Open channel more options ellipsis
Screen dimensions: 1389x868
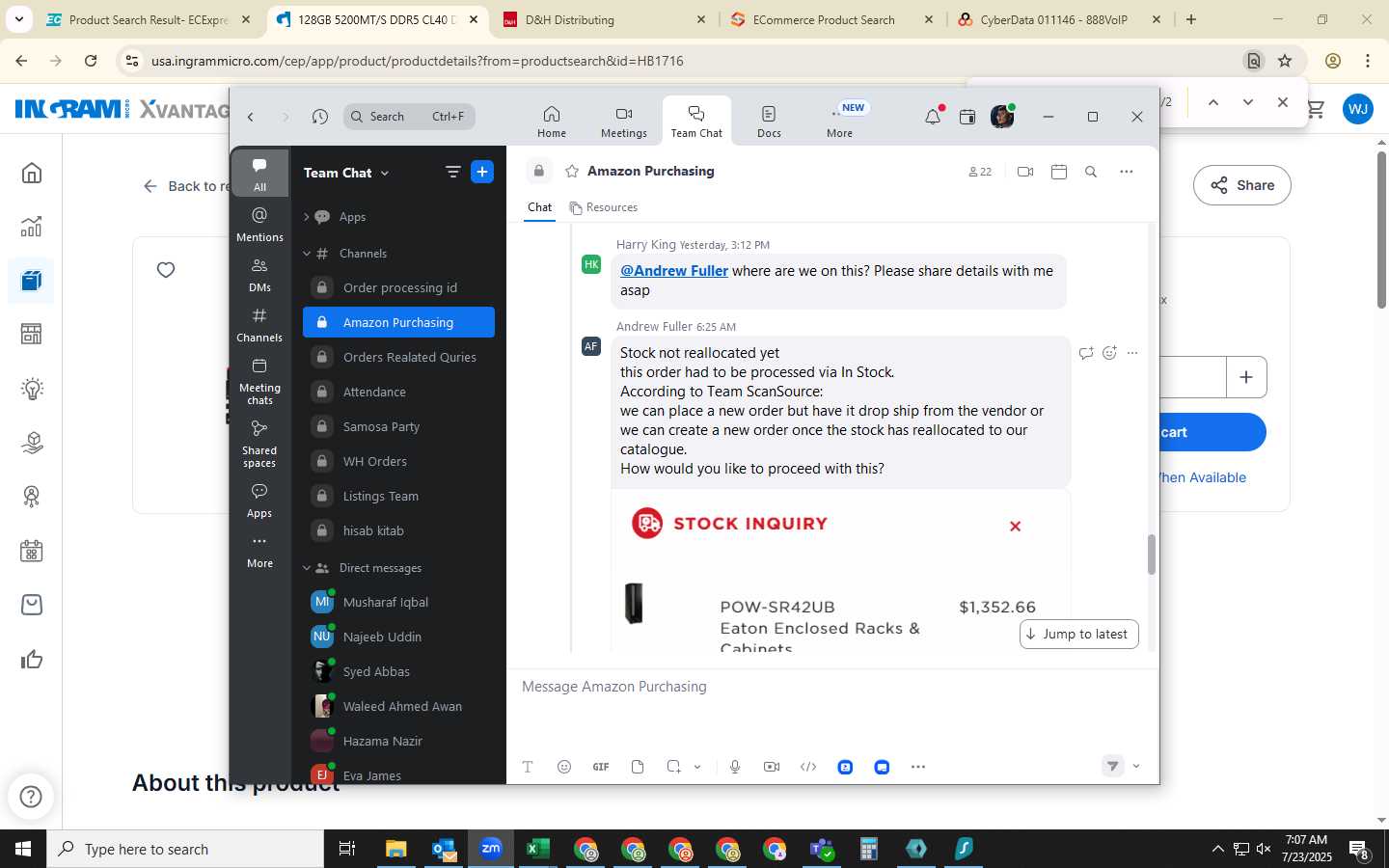(1126, 172)
